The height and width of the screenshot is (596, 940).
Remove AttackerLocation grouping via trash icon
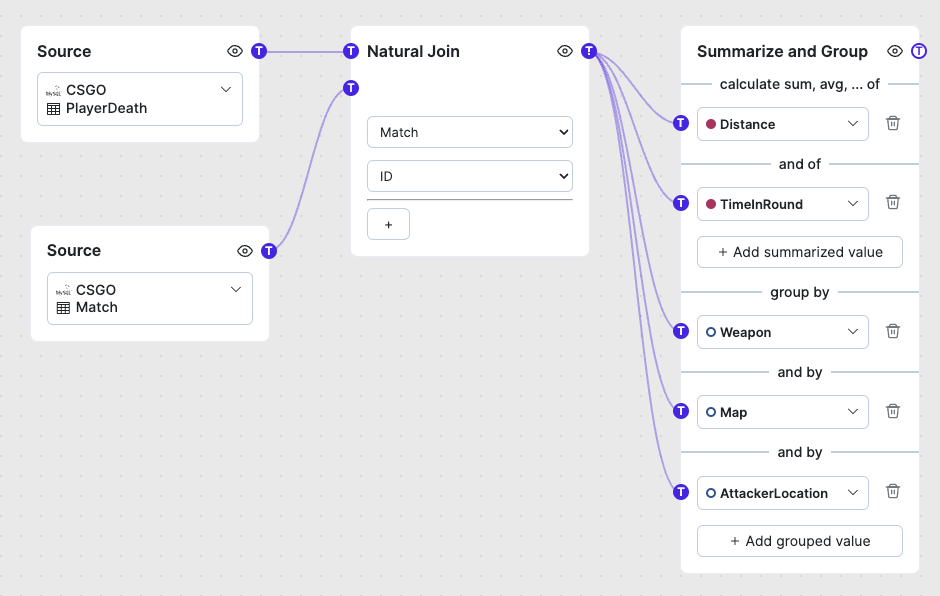tap(893, 491)
